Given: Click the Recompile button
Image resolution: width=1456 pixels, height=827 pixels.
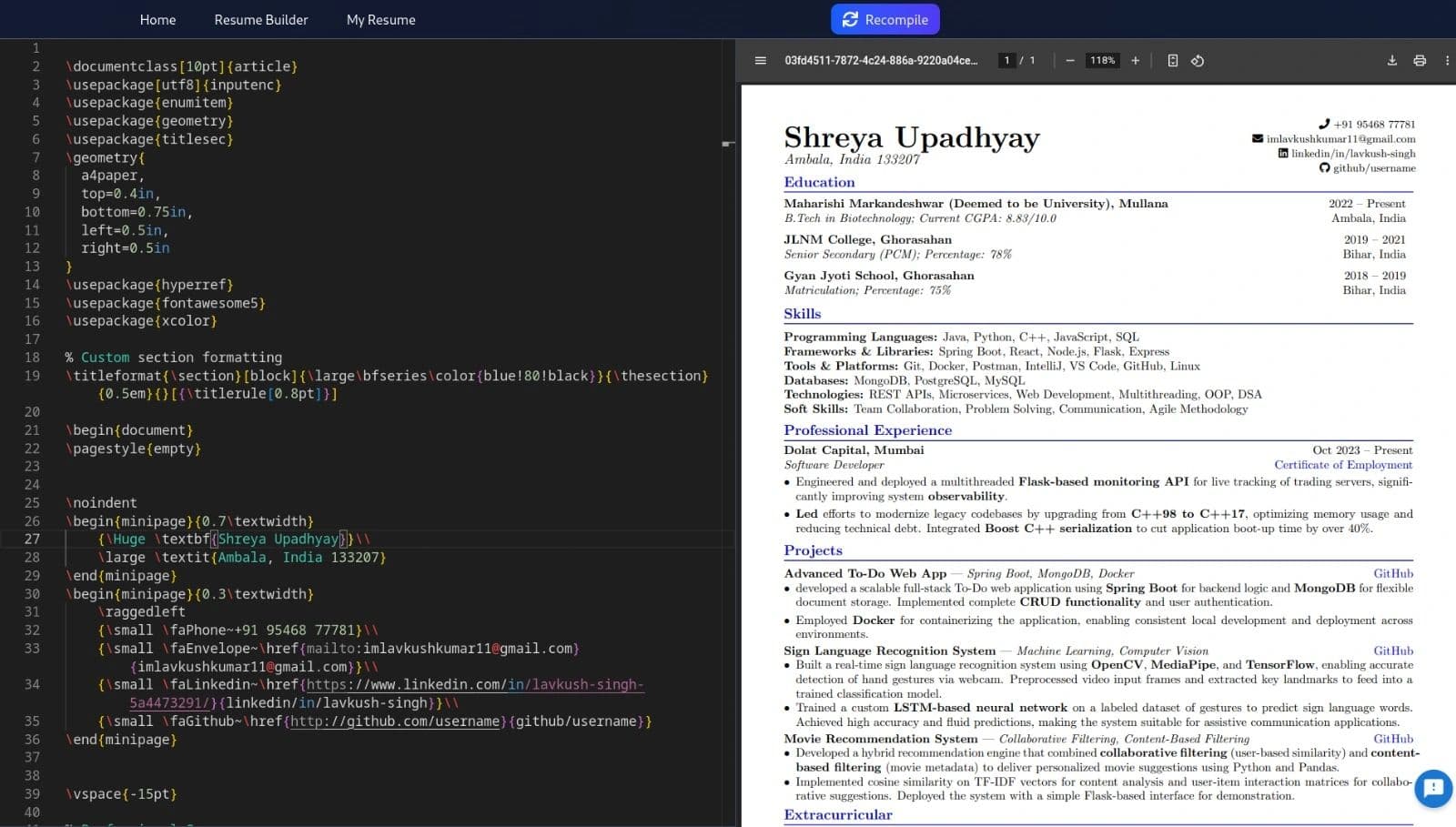Looking at the screenshot, I should 885,19.
